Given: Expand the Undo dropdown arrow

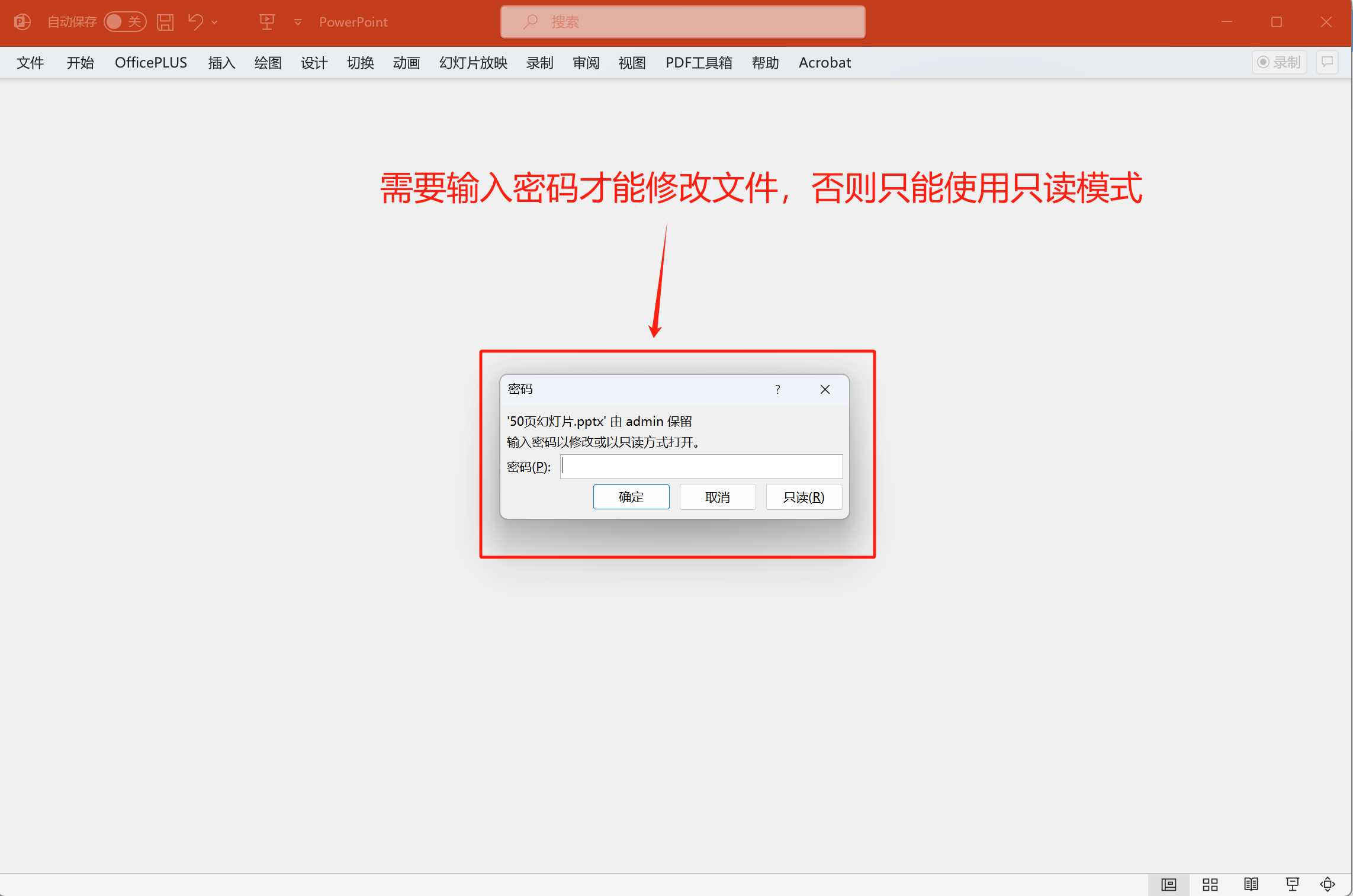Looking at the screenshot, I should point(214,22).
